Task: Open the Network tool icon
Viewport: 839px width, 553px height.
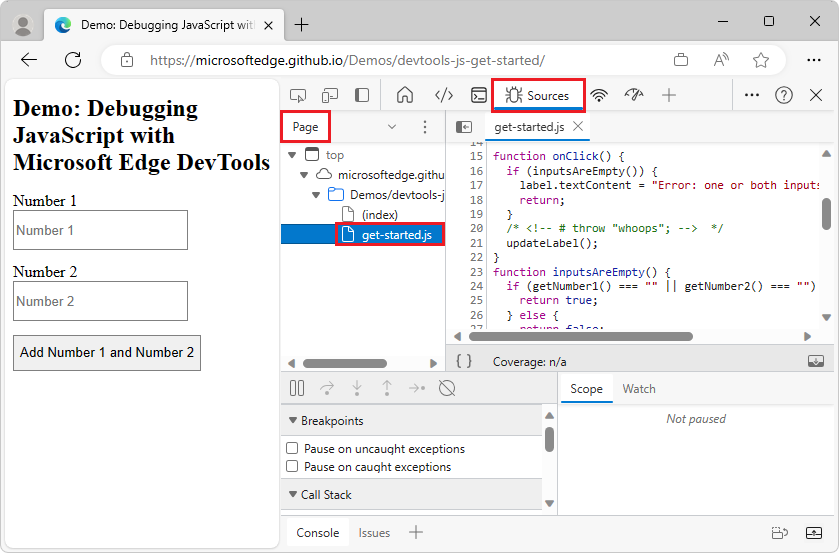Action: 599,96
